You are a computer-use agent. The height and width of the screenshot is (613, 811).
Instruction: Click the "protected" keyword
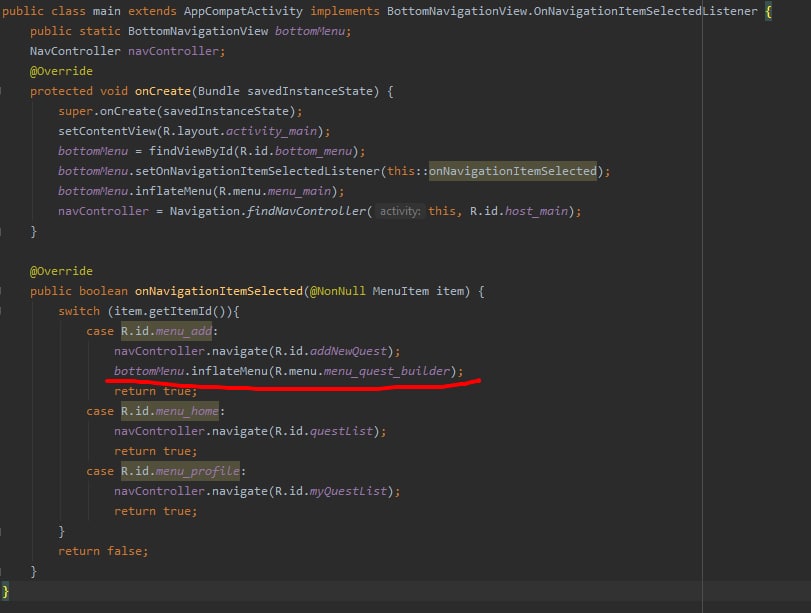click(x=61, y=91)
